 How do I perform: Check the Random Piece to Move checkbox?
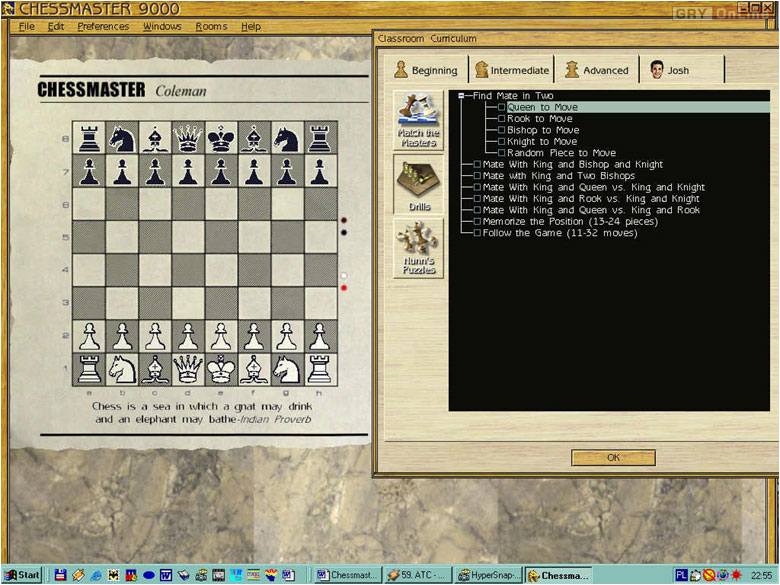point(501,153)
